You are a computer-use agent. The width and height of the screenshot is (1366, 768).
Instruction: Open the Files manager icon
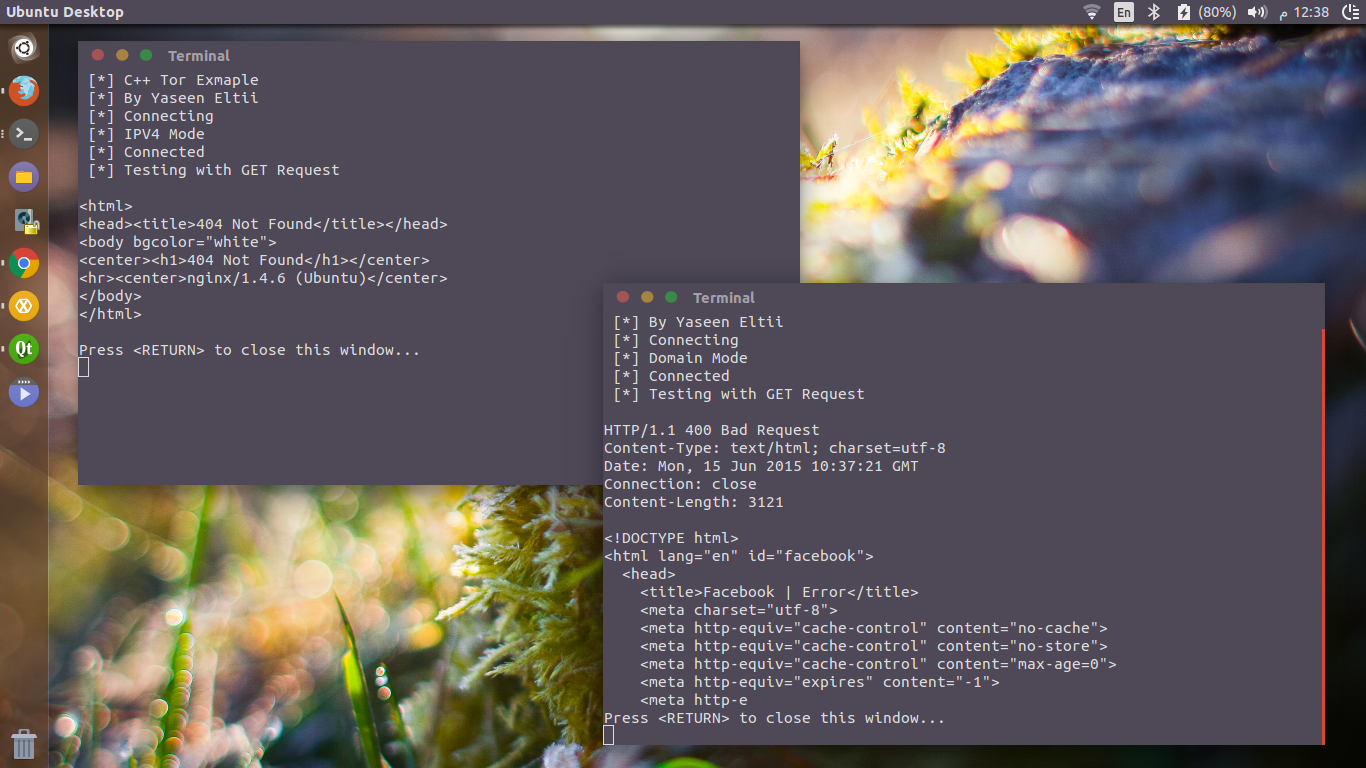[x=24, y=177]
